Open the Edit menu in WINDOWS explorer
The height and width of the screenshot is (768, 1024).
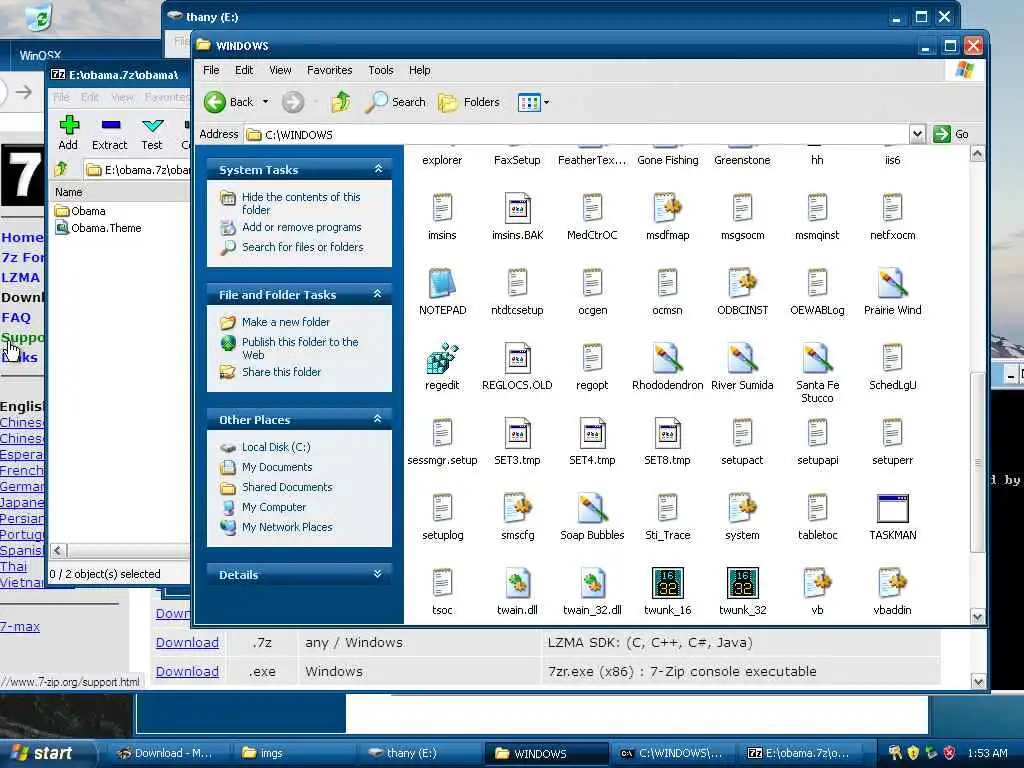[x=244, y=70]
